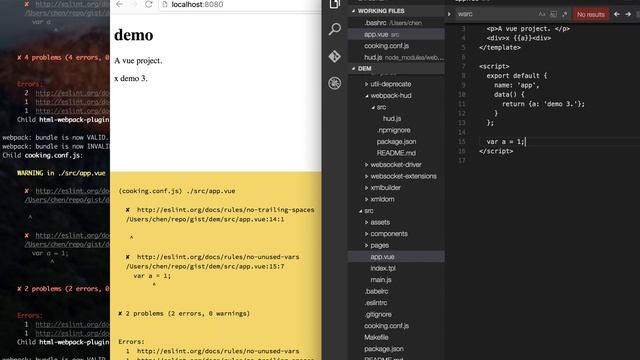The height and width of the screenshot is (360, 640).
Task: Select app.vue in WORKING FILES list
Action: pos(396,34)
